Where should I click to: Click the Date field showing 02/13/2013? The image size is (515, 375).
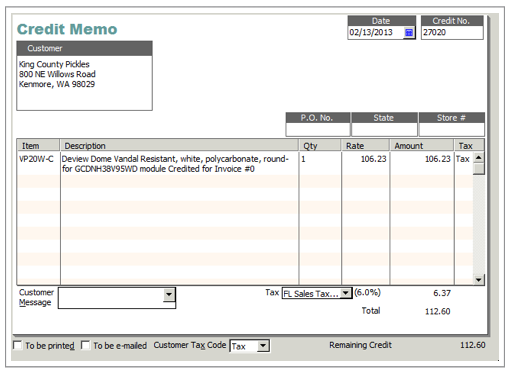(376, 32)
